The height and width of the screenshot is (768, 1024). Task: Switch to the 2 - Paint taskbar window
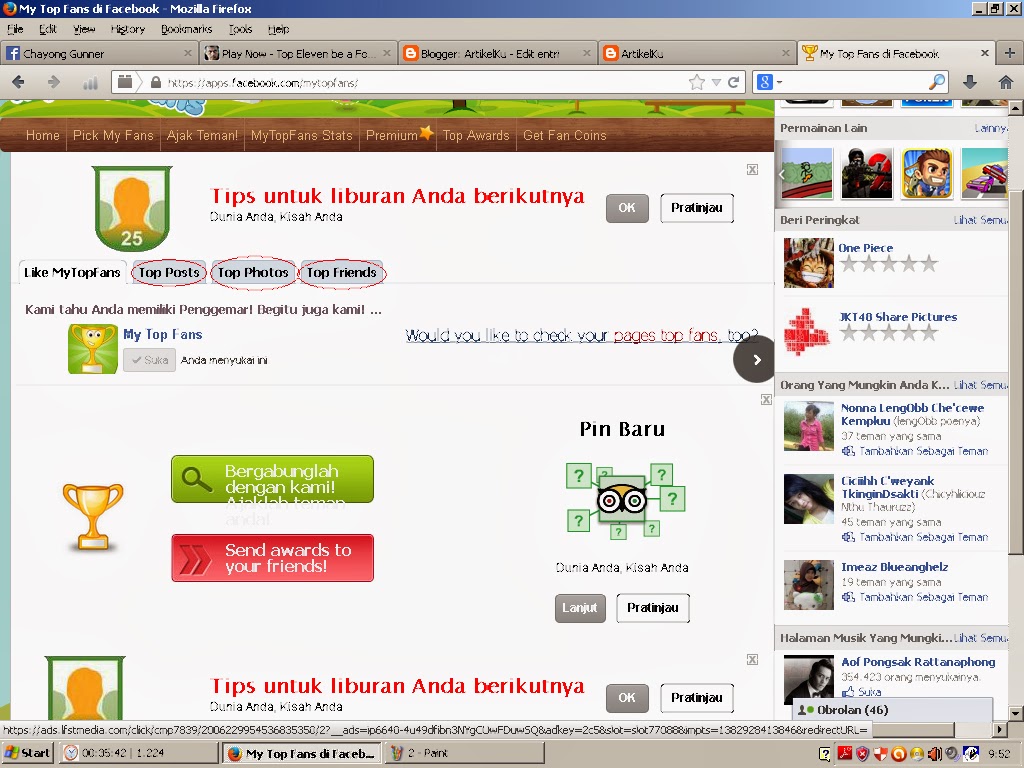coord(464,753)
